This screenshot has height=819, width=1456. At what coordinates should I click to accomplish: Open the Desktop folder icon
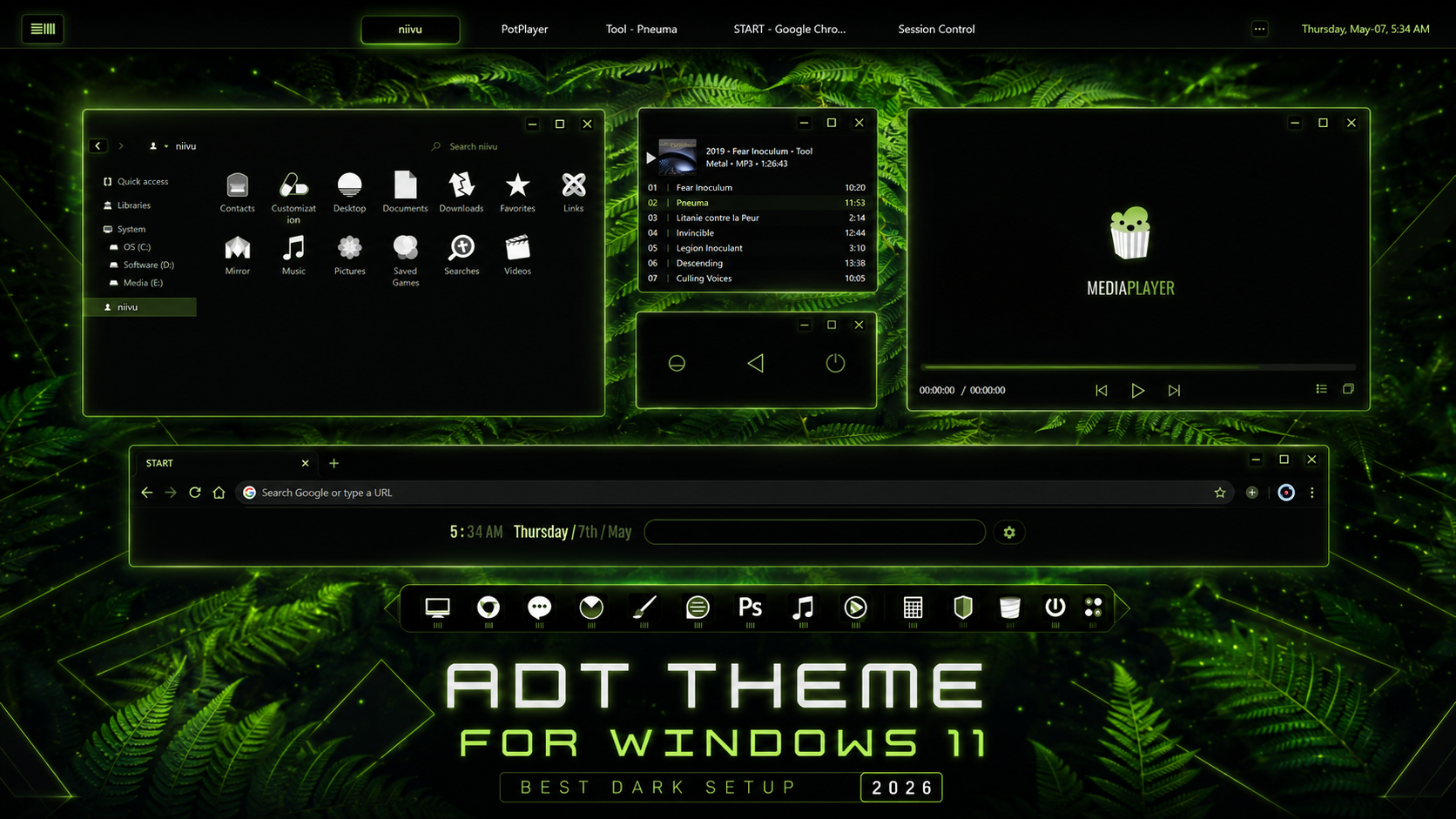(x=349, y=192)
